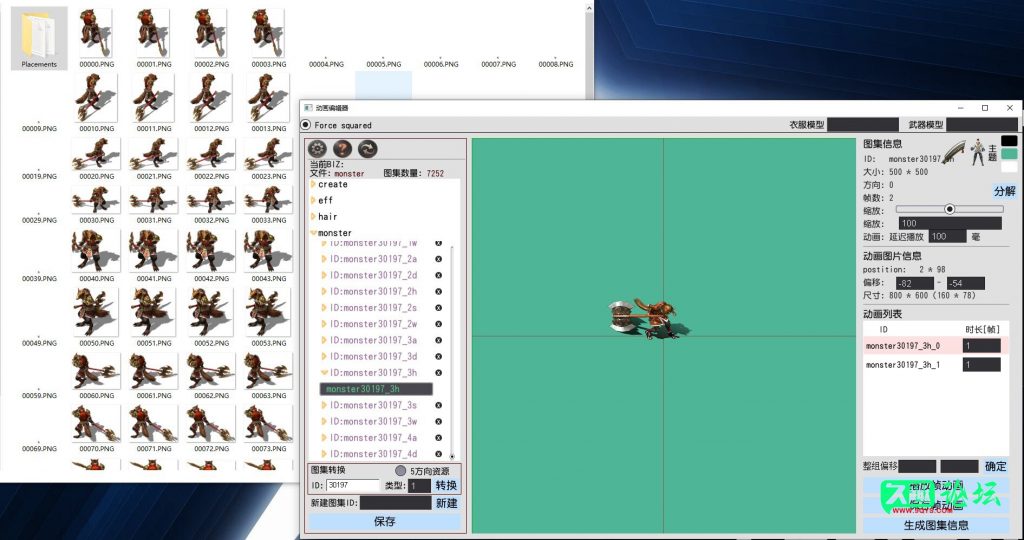Select the monster30197_3h child item

[376, 389]
